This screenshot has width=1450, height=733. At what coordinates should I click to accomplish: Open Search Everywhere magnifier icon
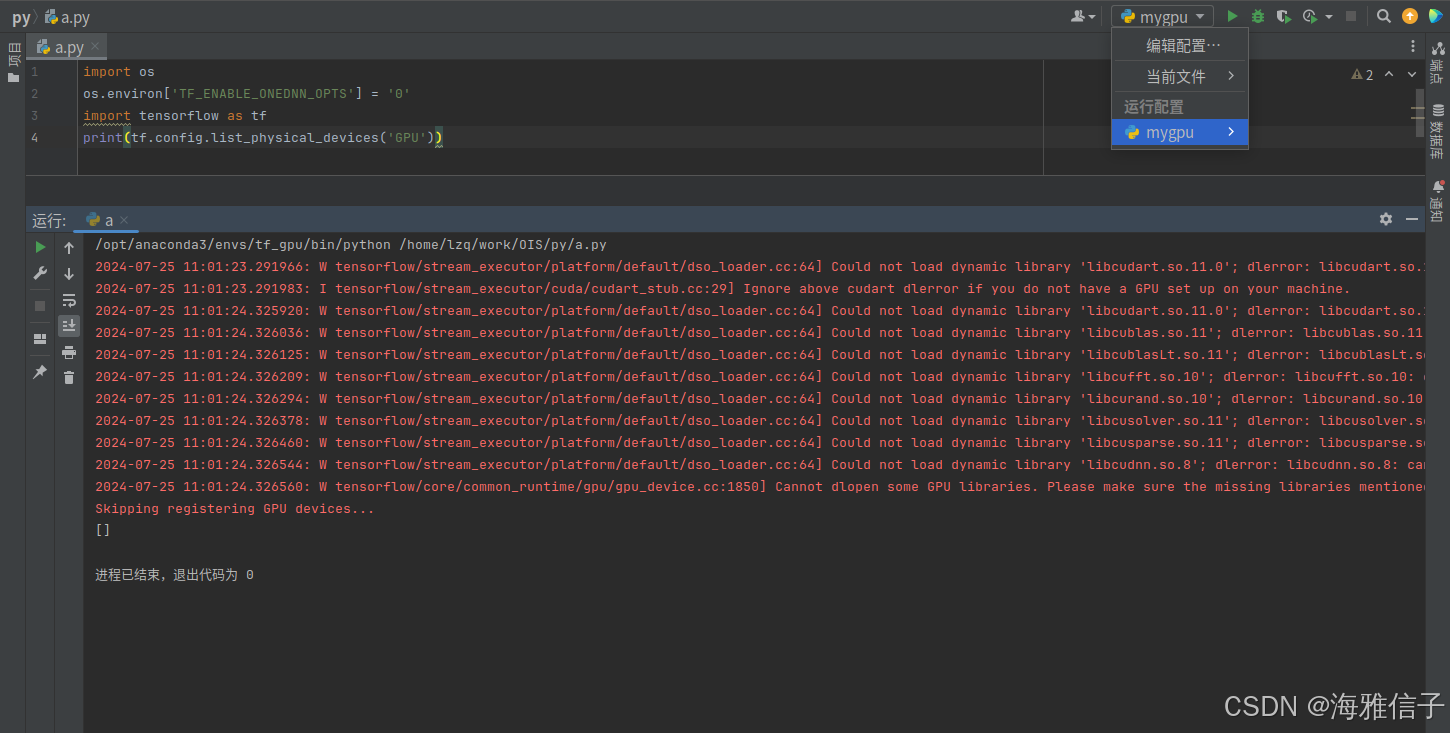point(1383,16)
